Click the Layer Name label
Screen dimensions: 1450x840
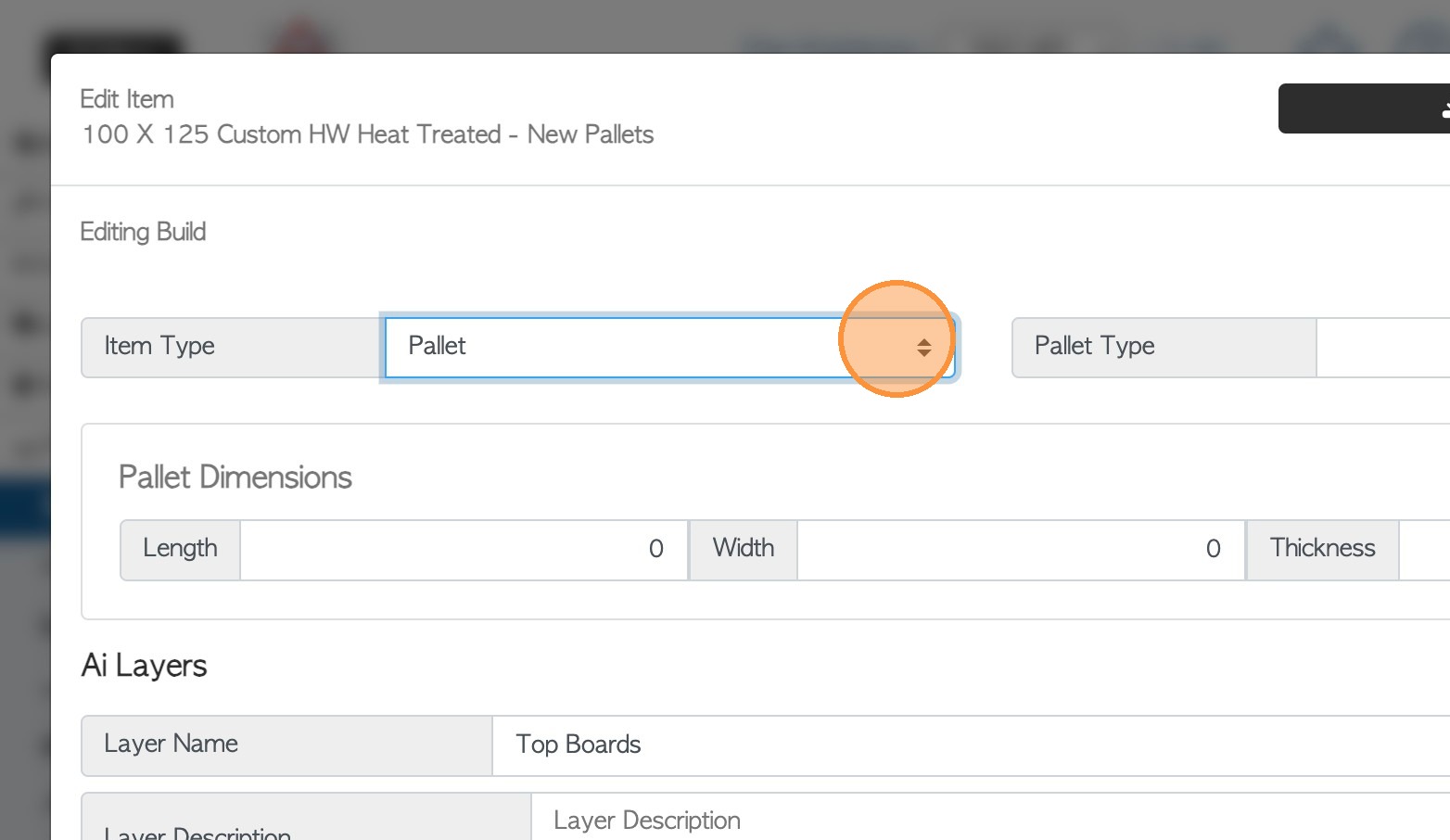(172, 745)
